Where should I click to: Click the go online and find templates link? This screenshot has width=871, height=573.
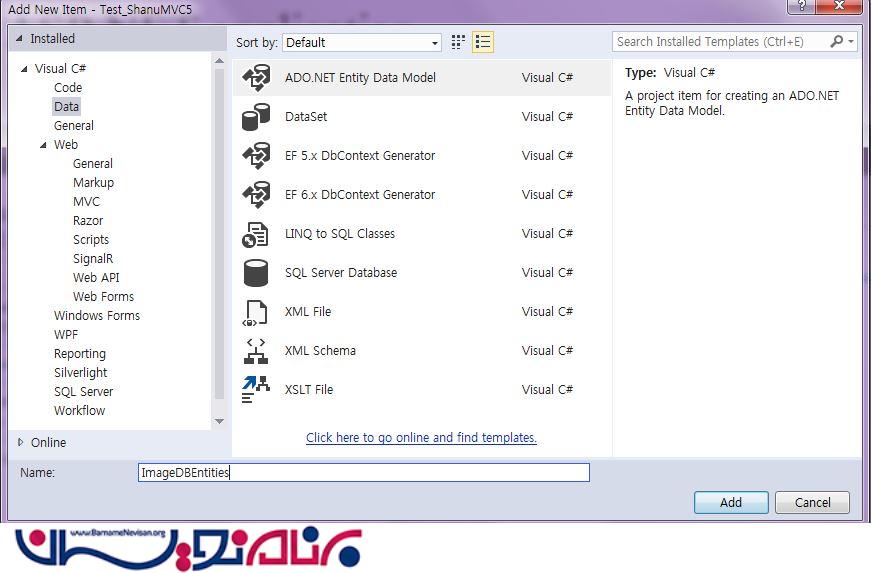click(x=421, y=438)
